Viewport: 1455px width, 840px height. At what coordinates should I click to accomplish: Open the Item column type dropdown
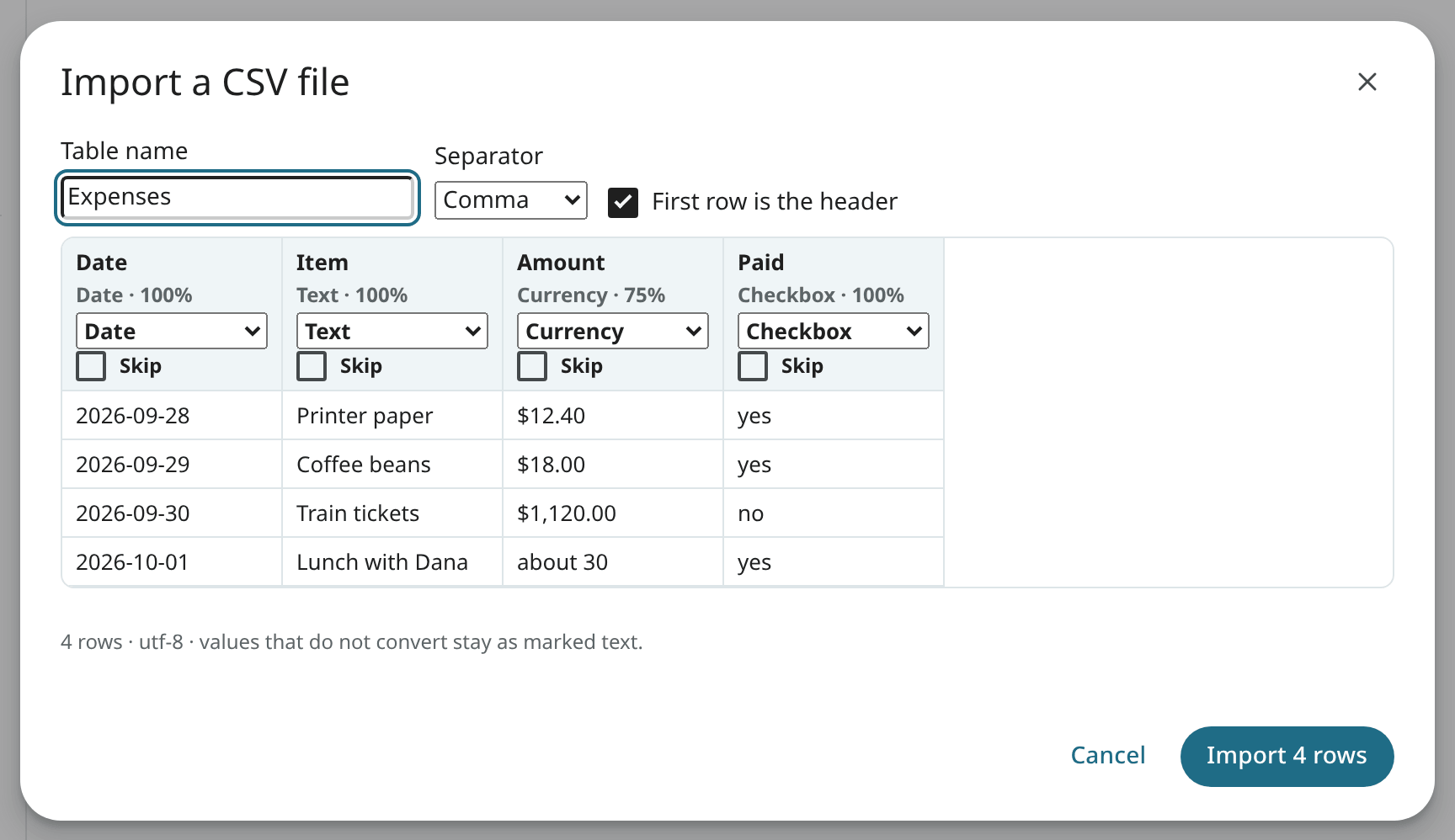tap(392, 331)
